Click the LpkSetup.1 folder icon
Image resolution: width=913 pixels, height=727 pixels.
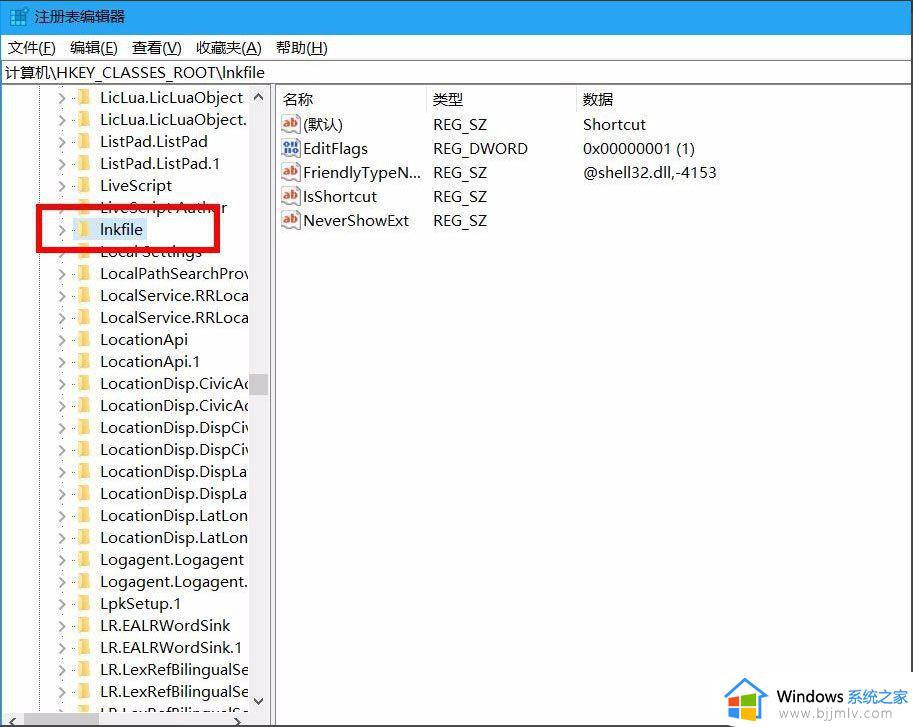click(x=84, y=604)
